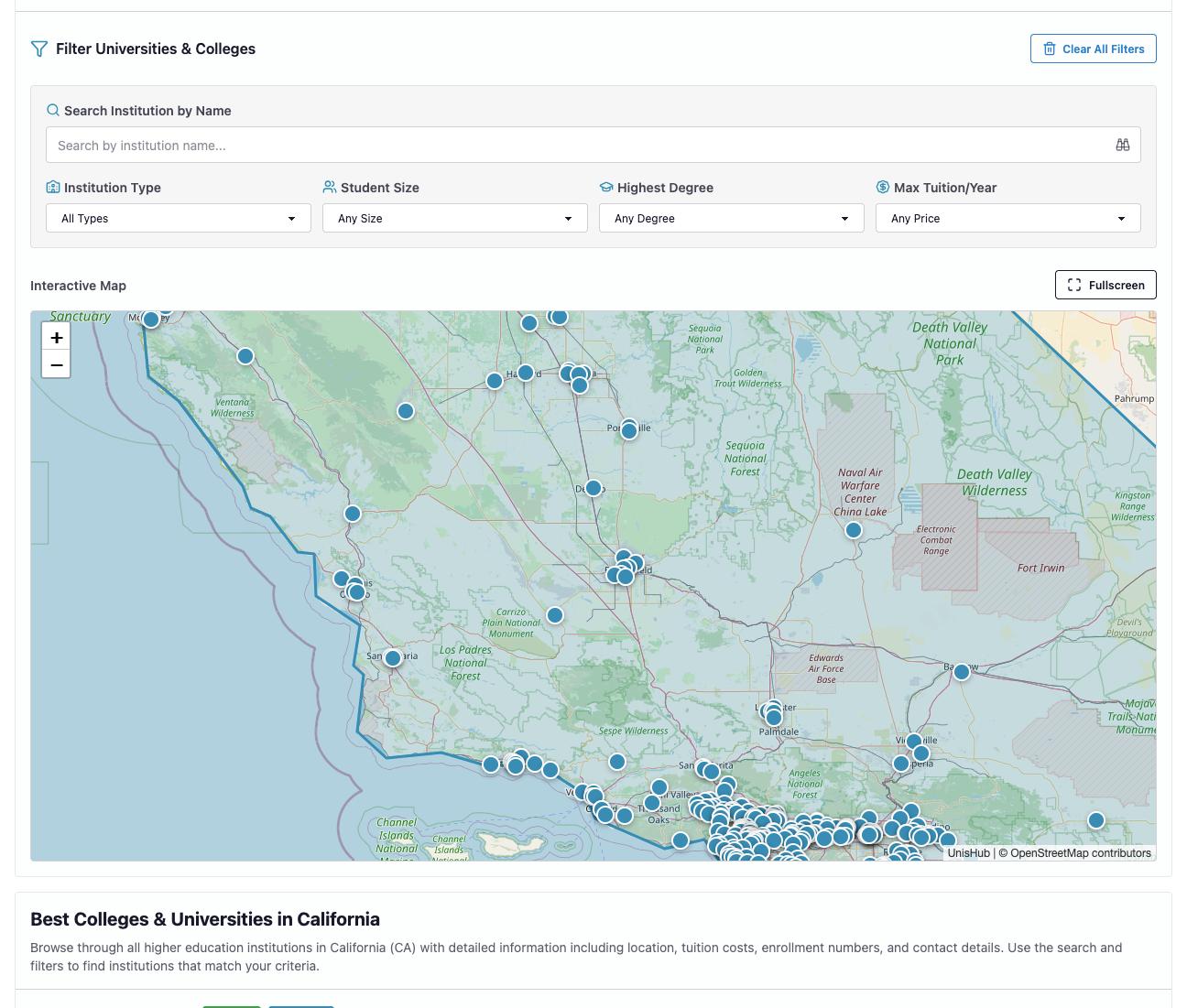Open the map in Fullscreen

click(x=1105, y=285)
